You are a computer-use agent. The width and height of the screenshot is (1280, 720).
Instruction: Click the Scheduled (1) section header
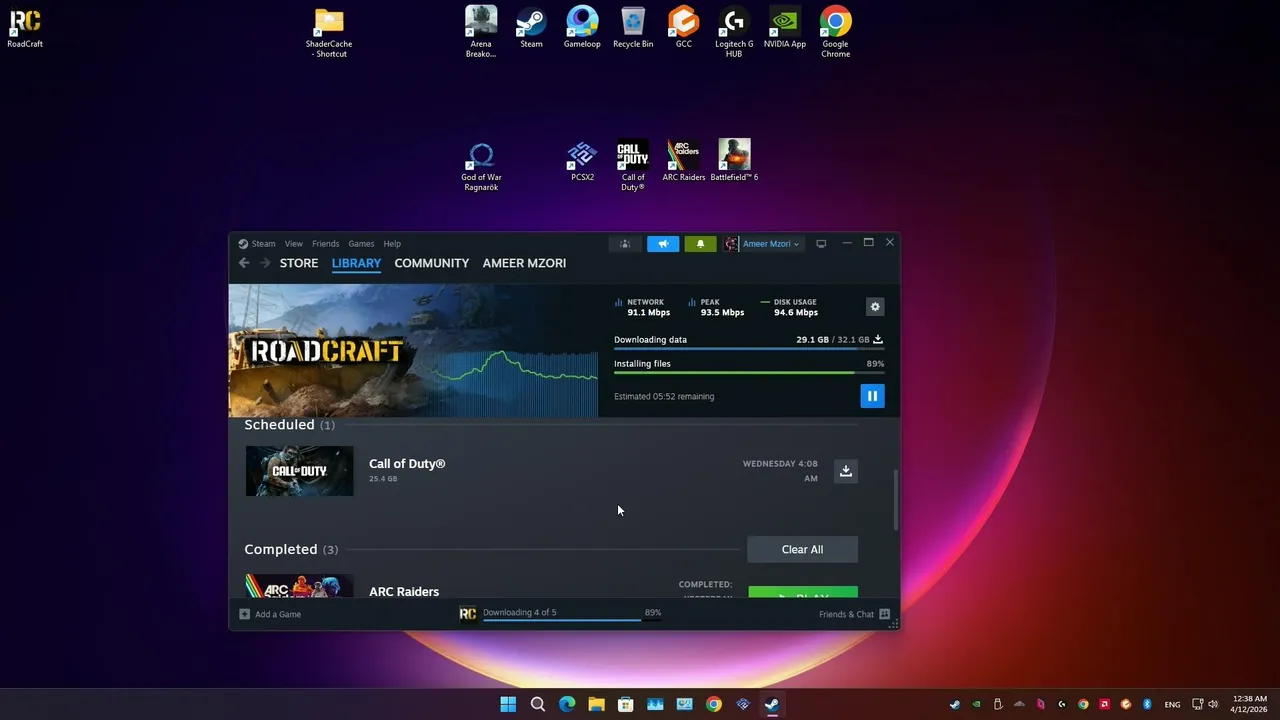(x=289, y=425)
